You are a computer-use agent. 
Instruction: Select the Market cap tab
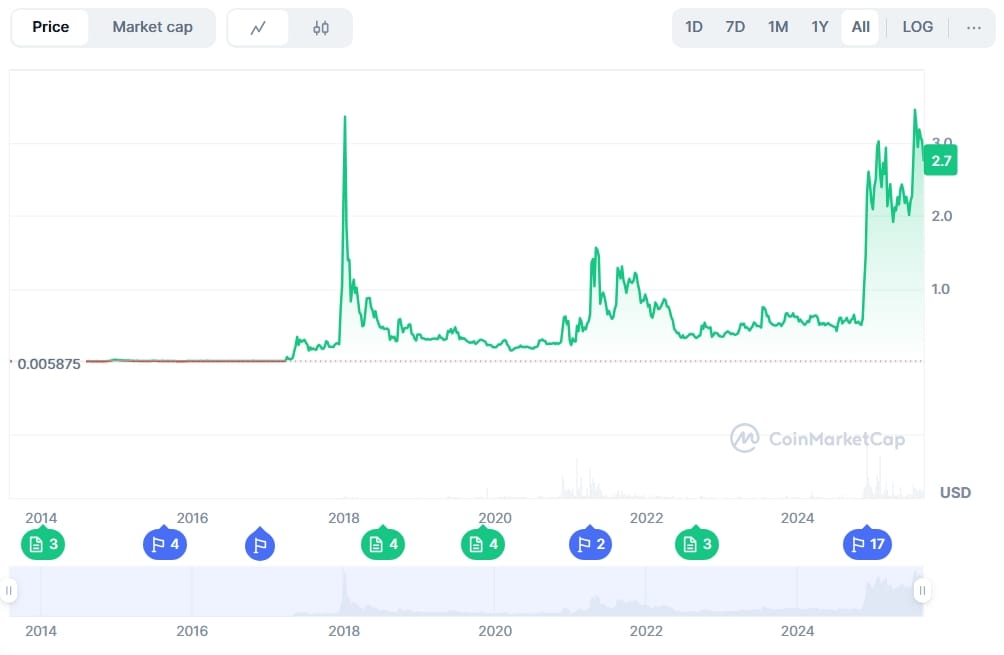[x=152, y=27]
